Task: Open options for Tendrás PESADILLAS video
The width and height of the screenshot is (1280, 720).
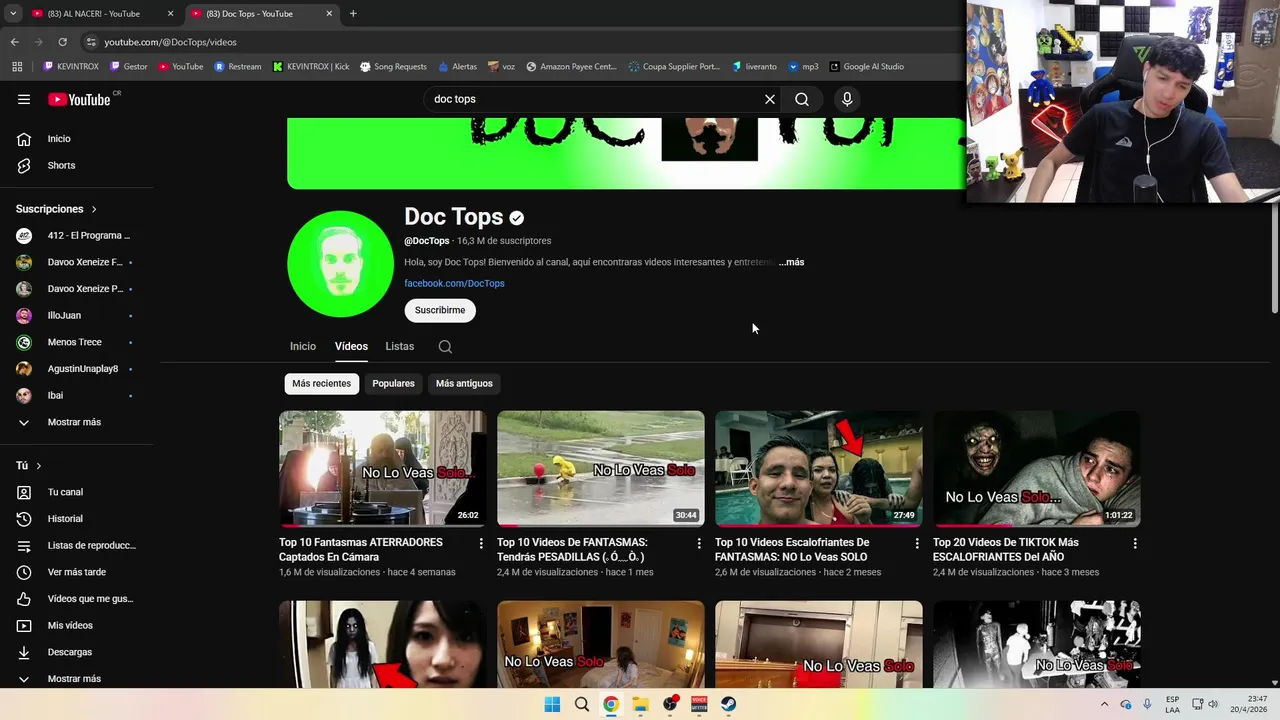Action: coord(699,543)
